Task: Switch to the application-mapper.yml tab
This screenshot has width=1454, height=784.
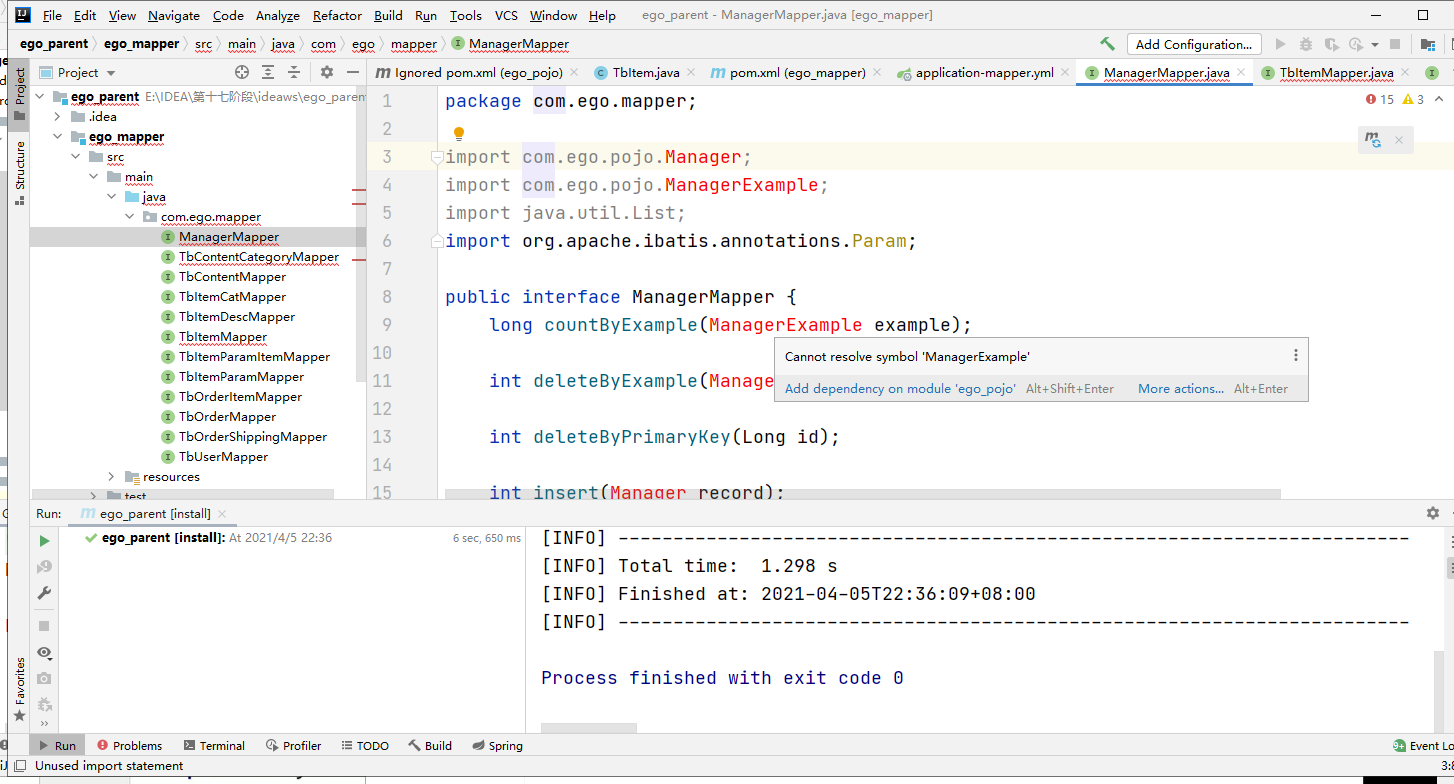Action: pyautogui.click(x=984, y=73)
